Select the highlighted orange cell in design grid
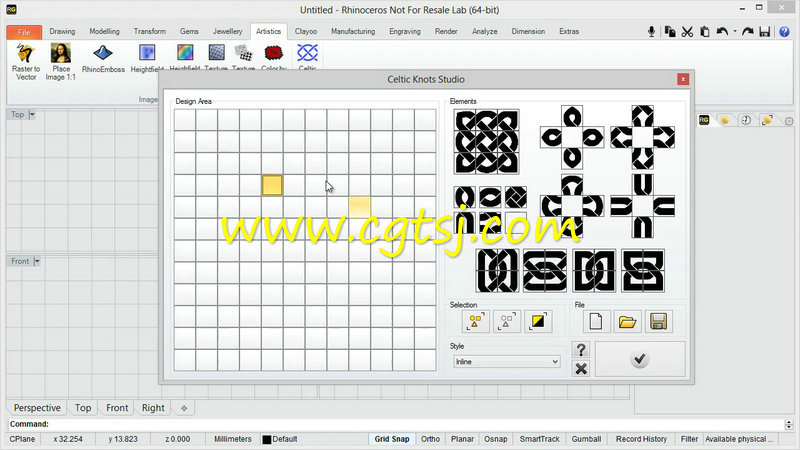This screenshot has width=800, height=450. coord(272,185)
